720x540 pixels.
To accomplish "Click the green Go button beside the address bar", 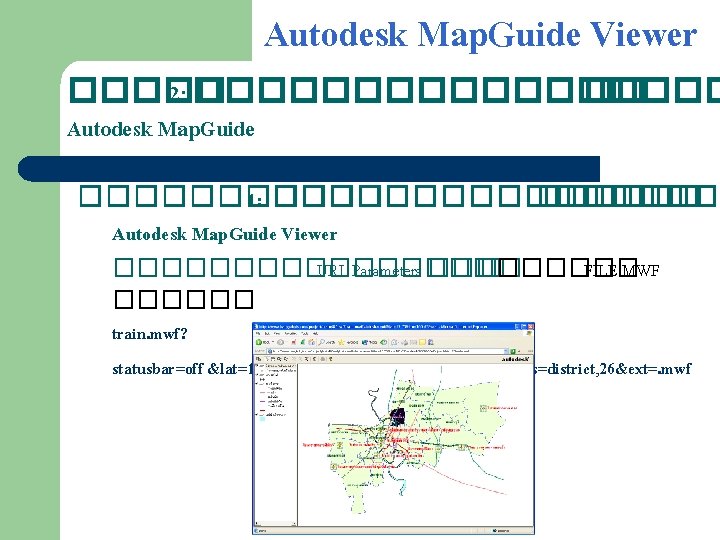I will 513,351.
